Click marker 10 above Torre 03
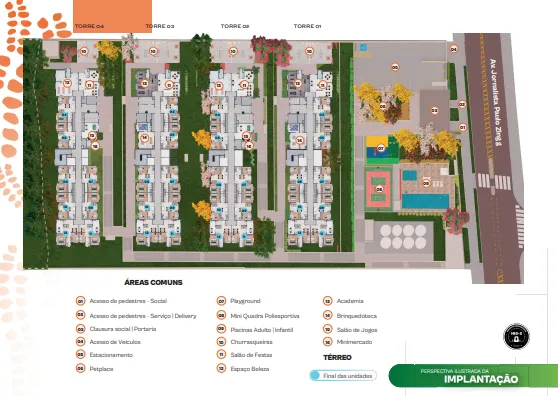Viewport: 558px width, 396px height. (x=153, y=52)
